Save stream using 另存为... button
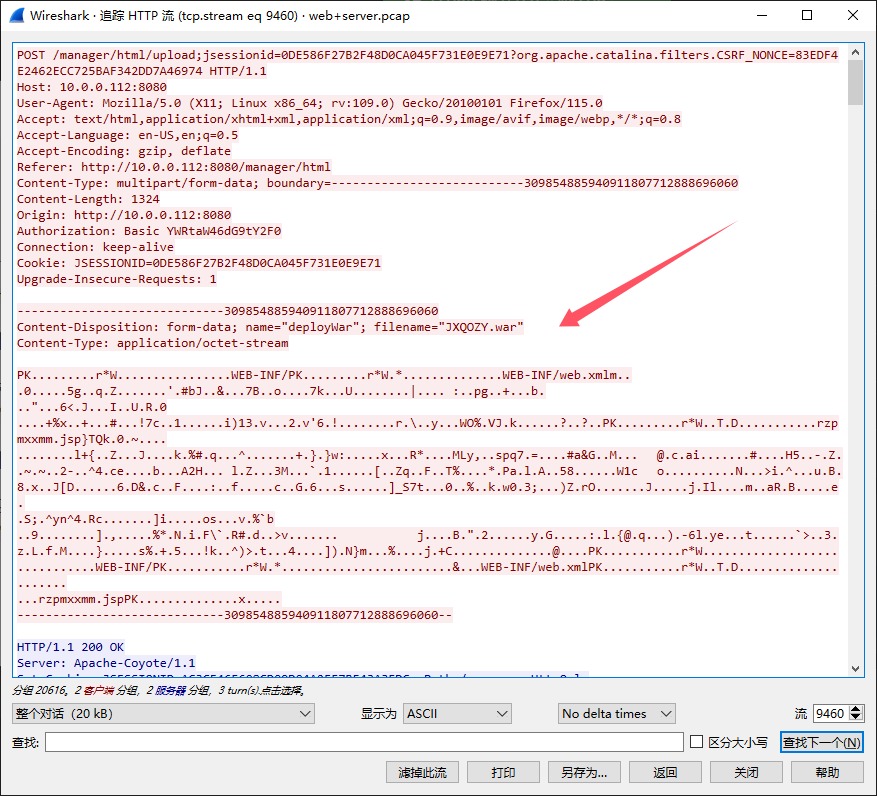 click(584, 772)
